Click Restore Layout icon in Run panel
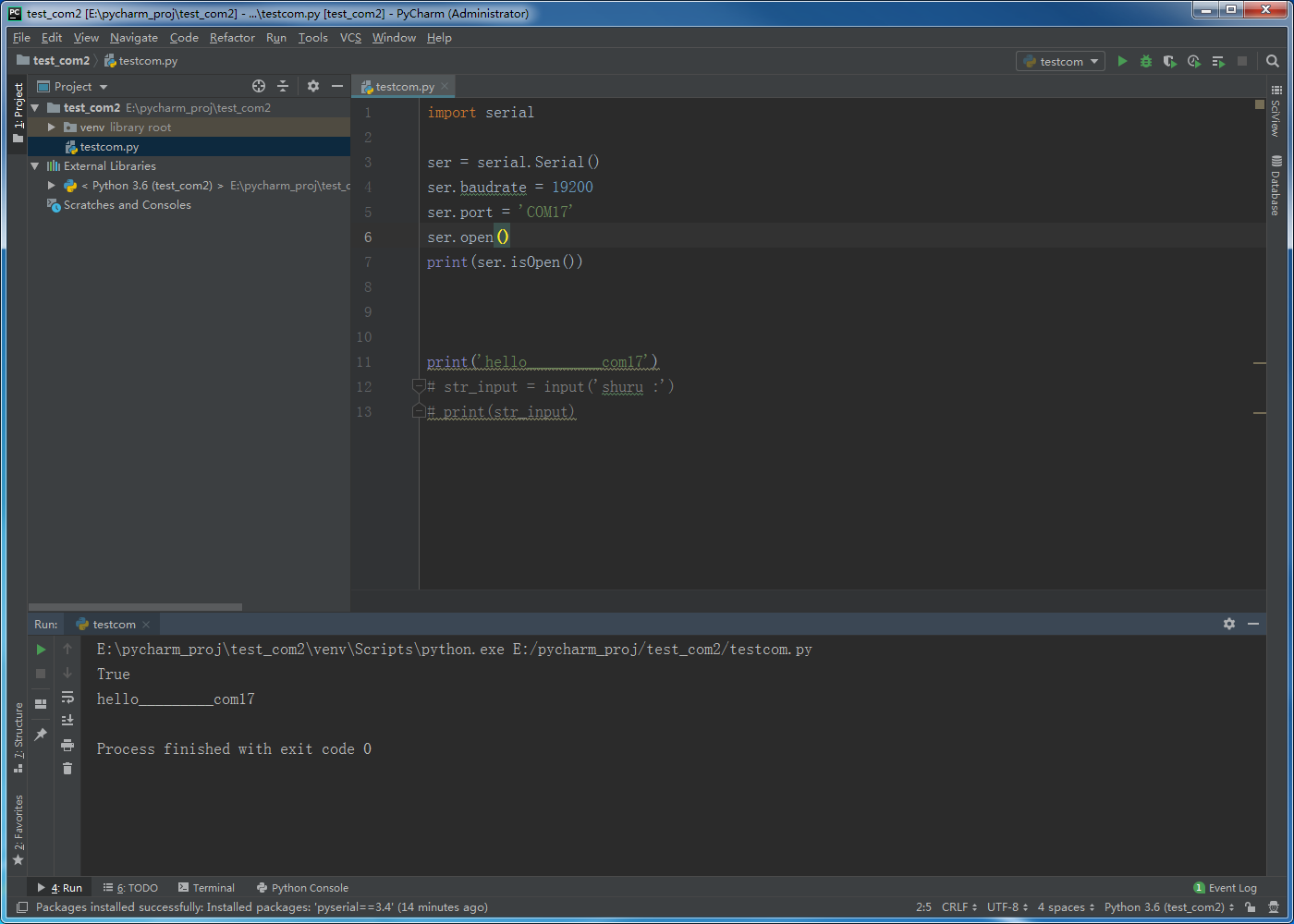 pos(41,704)
